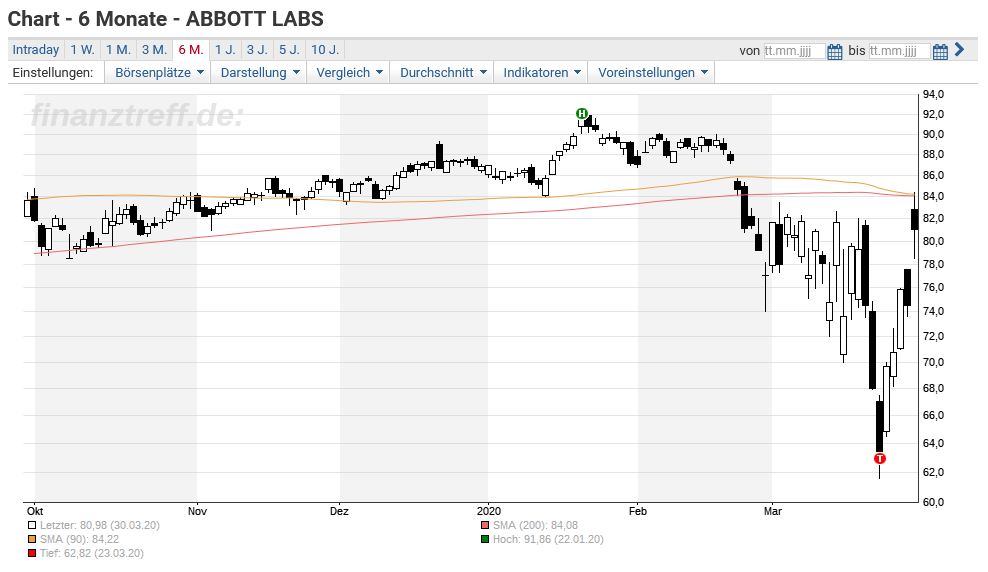Click 'Hoch: 91,86 (22.01.20)' legend text
This screenshot has width=988, height=572.
548,539
